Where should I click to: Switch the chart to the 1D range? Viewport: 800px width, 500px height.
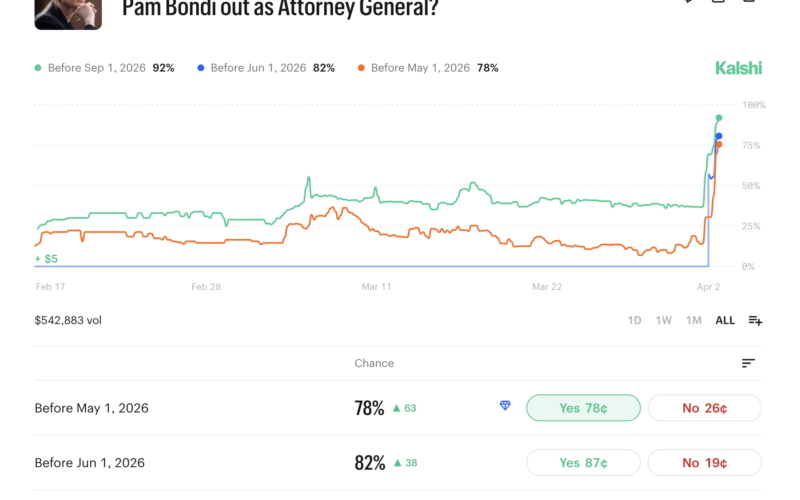click(634, 321)
